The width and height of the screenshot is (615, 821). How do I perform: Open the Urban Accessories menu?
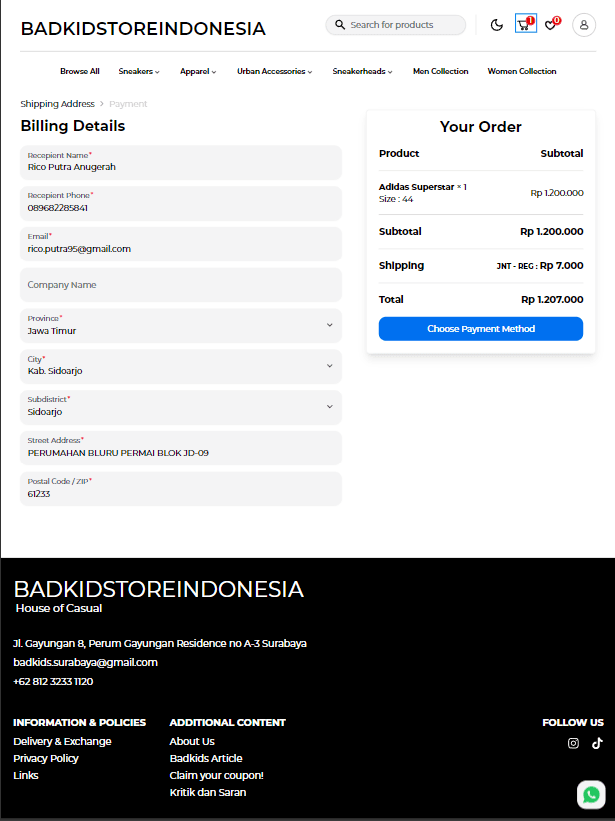tap(274, 72)
